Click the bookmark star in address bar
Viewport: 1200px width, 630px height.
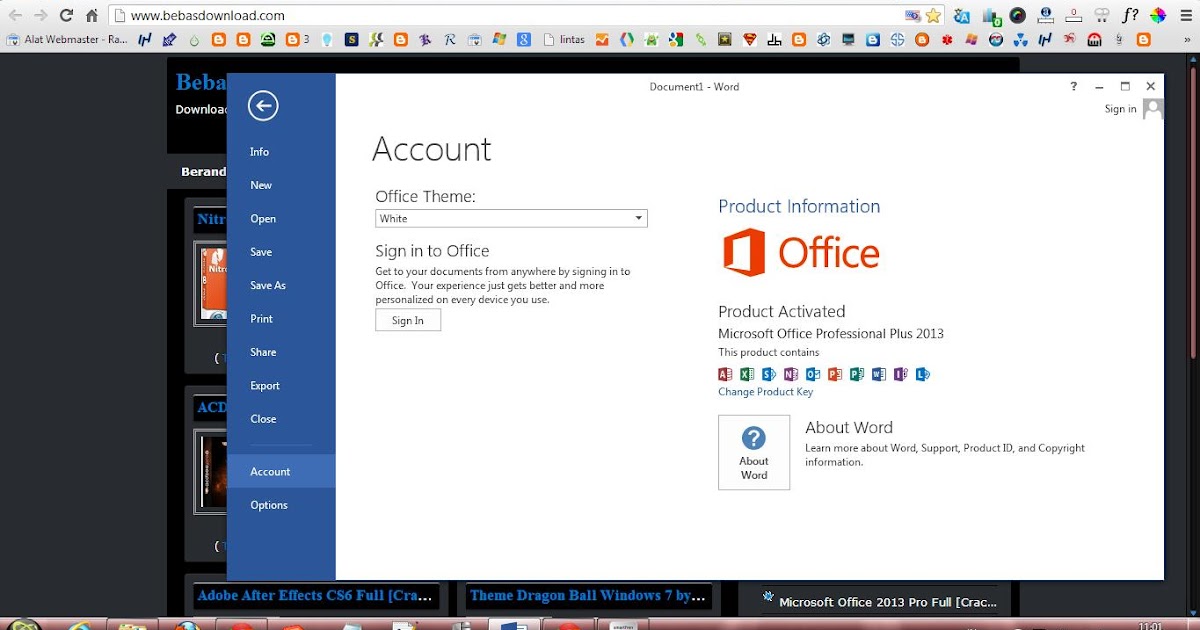click(933, 15)
